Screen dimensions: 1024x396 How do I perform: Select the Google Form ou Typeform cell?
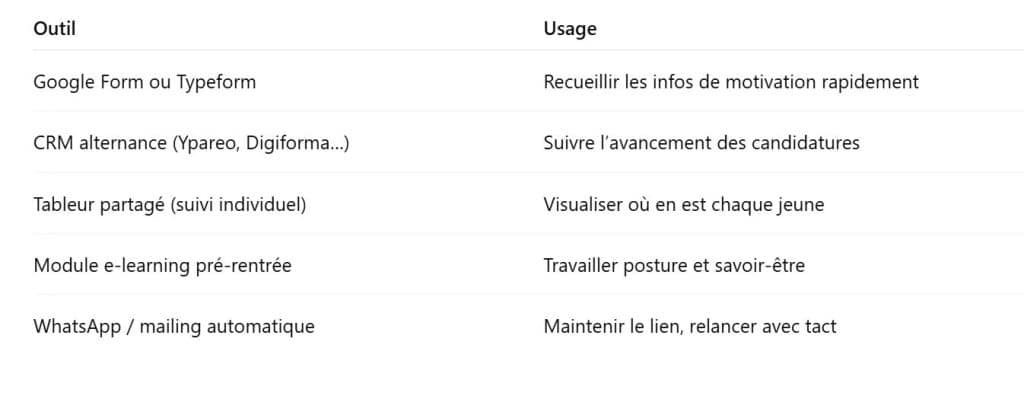click(144, 82)
